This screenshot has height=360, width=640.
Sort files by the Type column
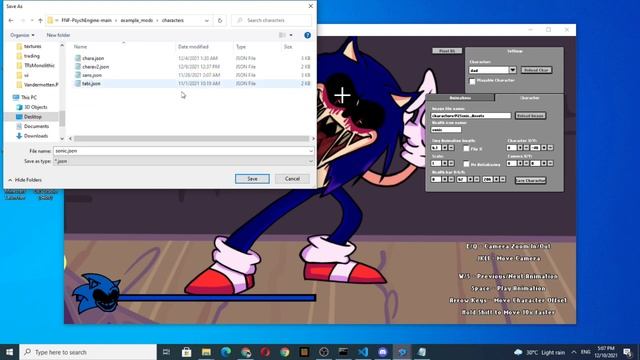point(241,47)
